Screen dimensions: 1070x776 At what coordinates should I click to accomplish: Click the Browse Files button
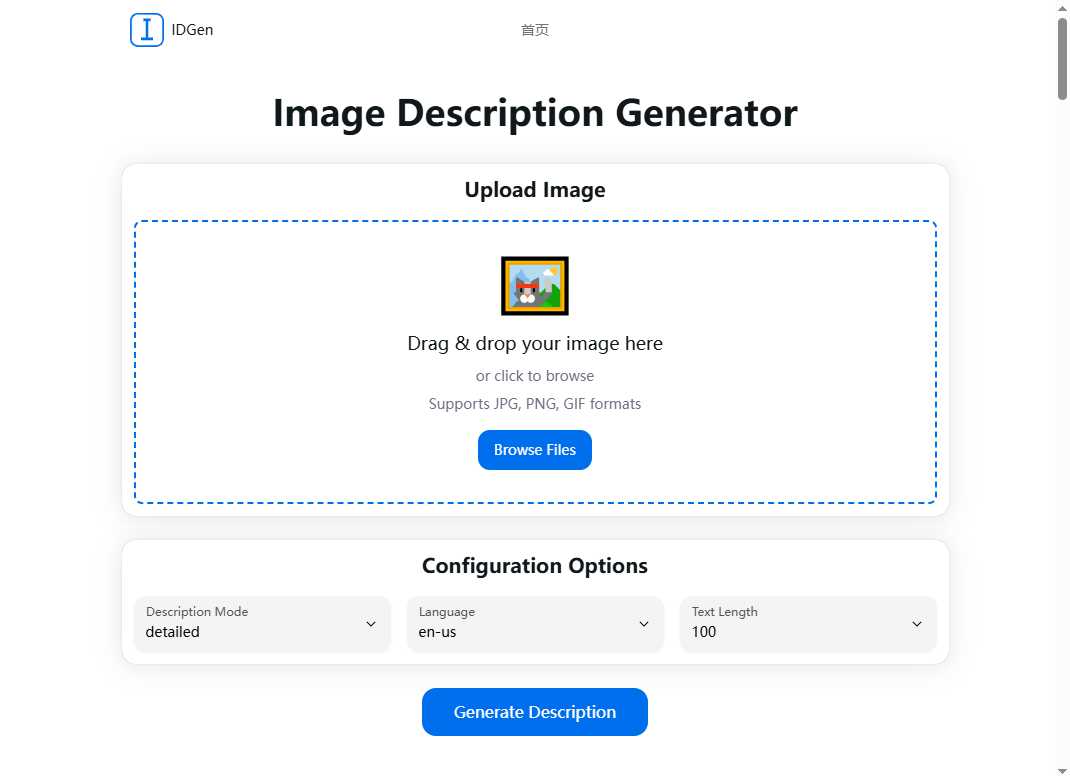(x=534, y=450)
